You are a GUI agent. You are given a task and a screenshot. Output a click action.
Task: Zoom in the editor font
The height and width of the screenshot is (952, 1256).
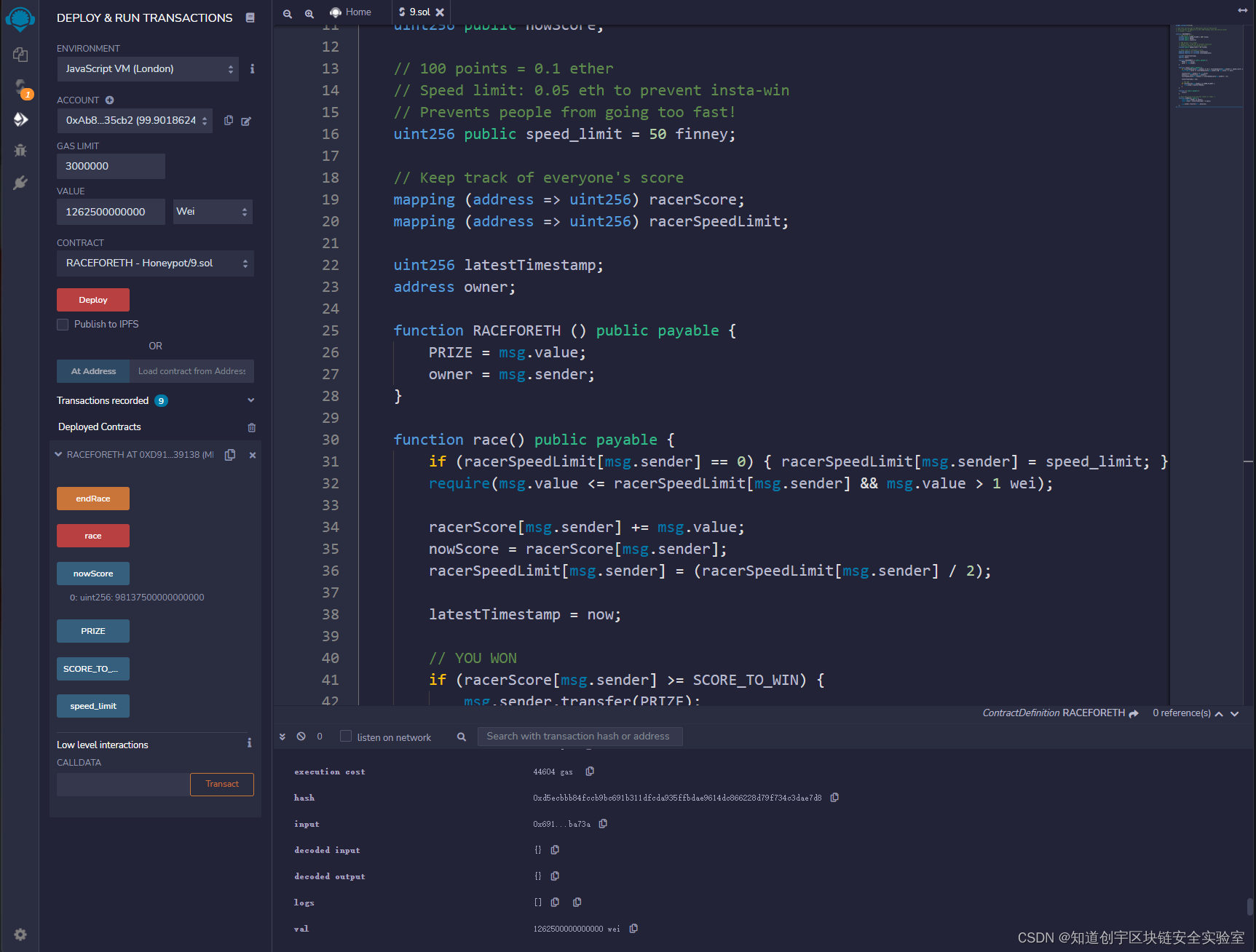click(x=309, y=13)
